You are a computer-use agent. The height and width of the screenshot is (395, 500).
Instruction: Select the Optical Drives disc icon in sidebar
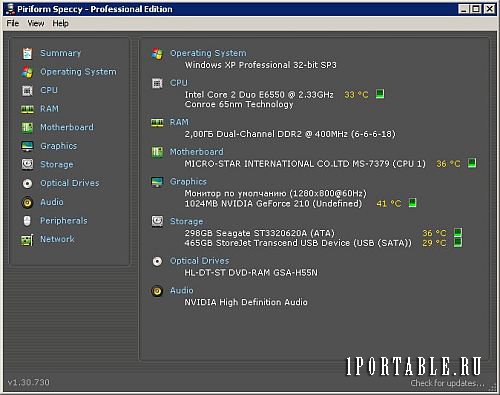27,183
